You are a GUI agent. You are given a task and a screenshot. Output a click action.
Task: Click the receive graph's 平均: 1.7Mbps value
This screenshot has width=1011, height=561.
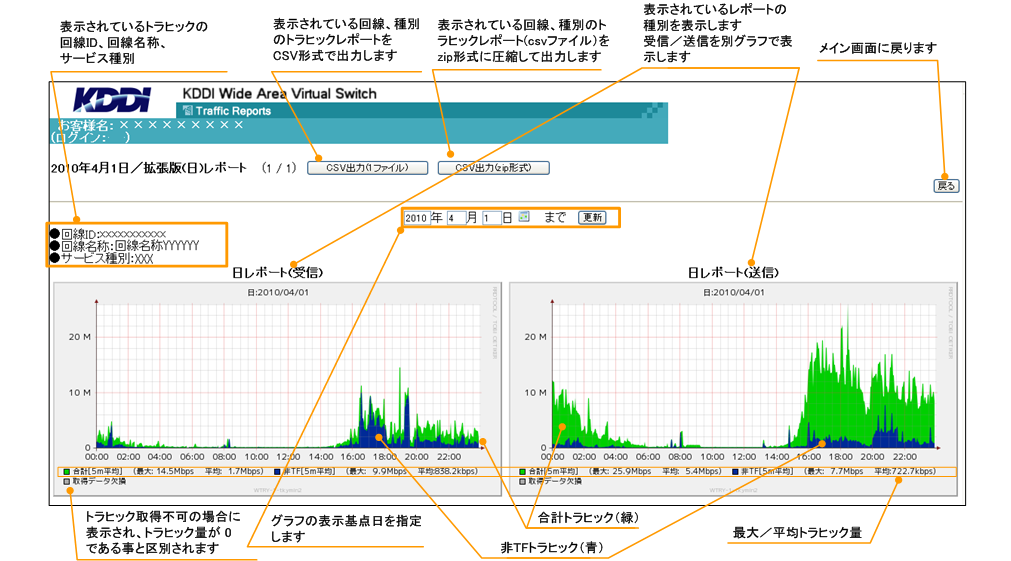(233, 471)
